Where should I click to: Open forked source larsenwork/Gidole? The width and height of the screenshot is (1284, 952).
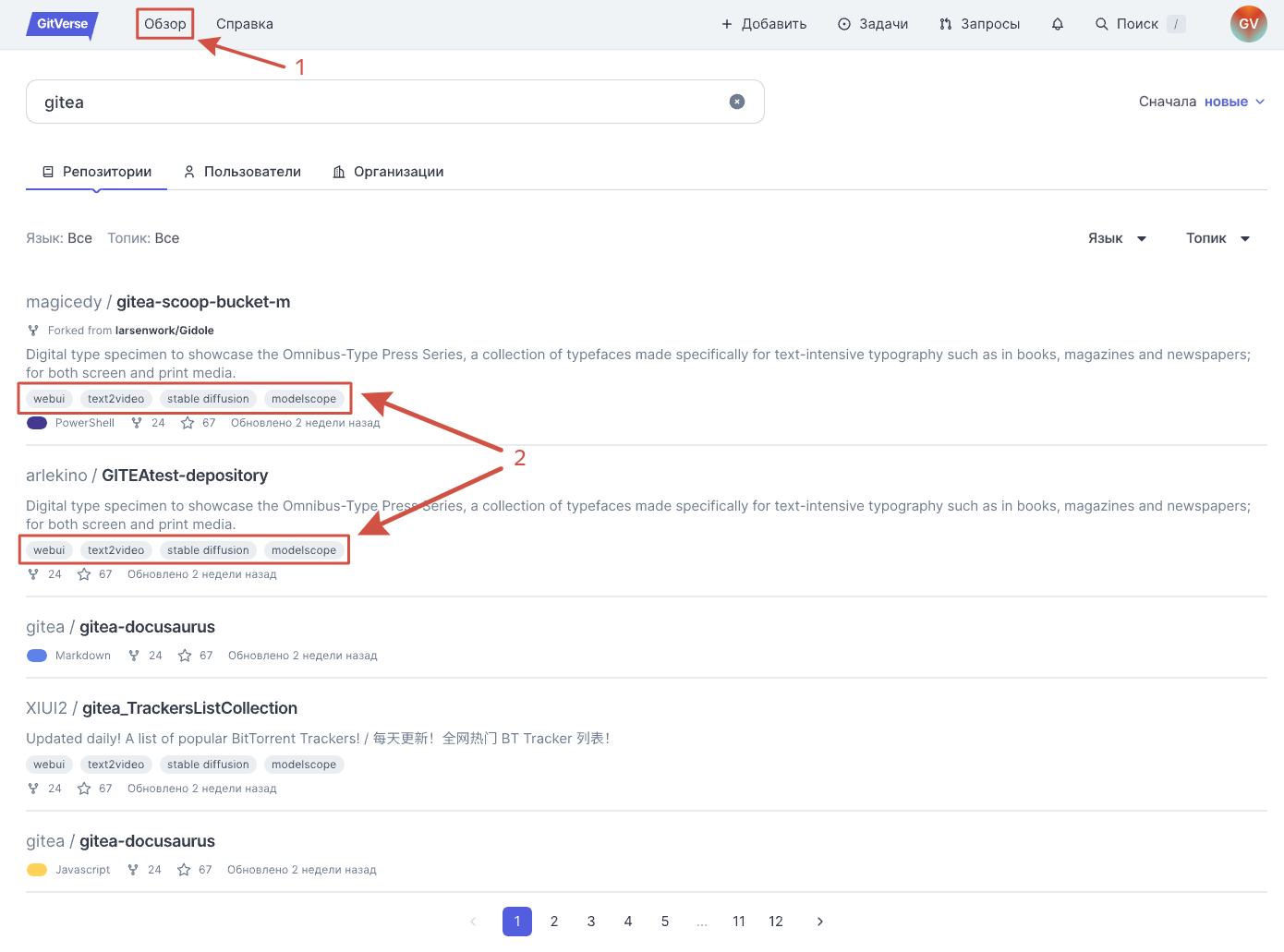pos(164,331)
